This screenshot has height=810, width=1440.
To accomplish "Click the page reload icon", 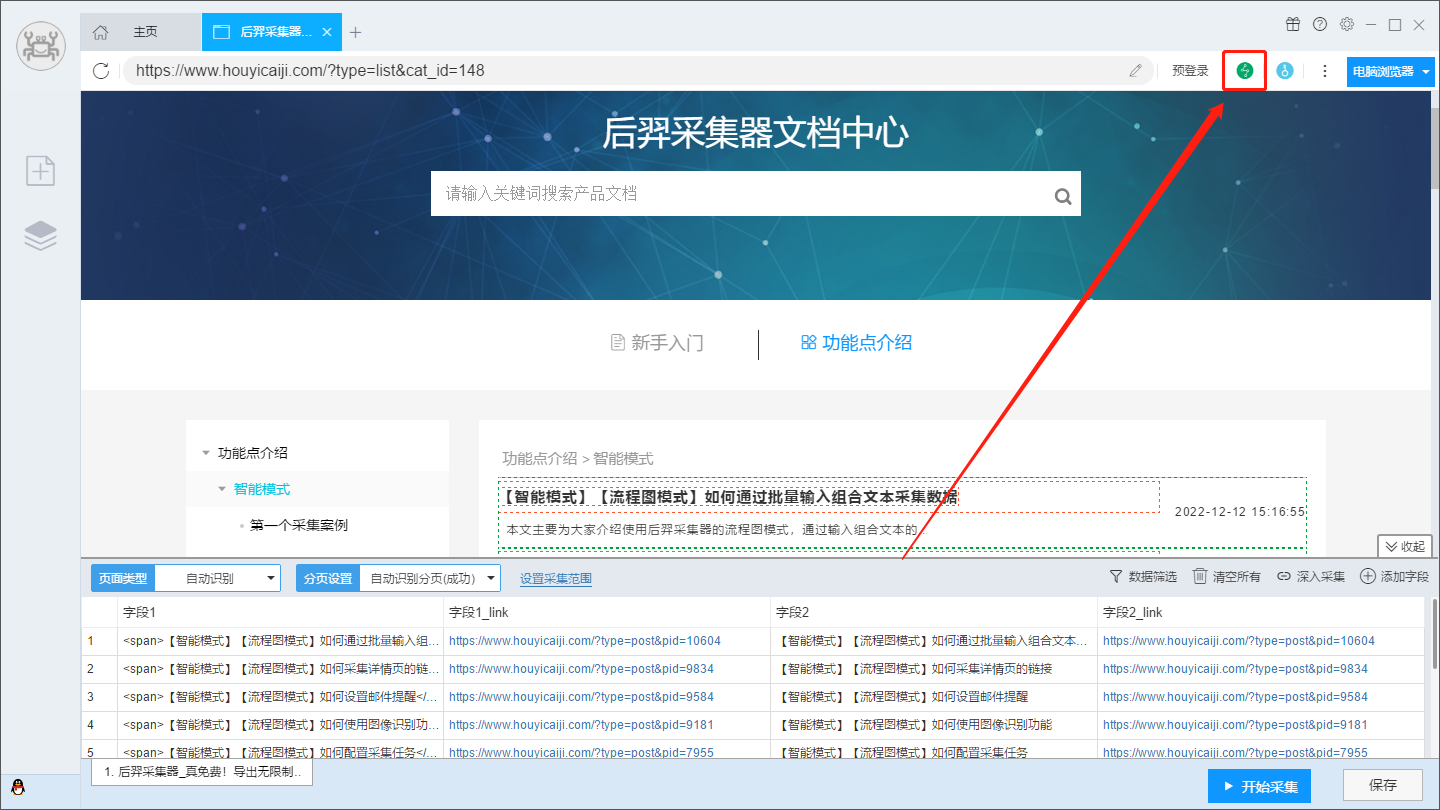I will pos(100,71).
